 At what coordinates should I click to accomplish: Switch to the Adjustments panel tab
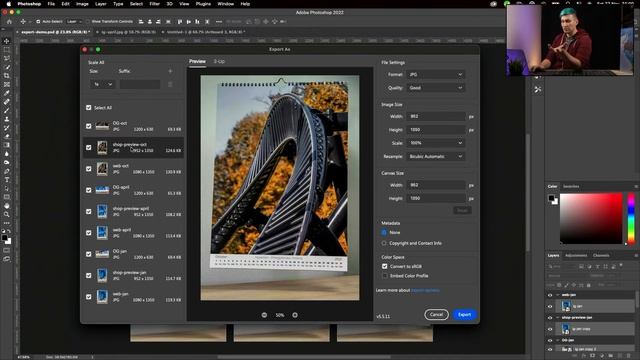click(576, 256)
